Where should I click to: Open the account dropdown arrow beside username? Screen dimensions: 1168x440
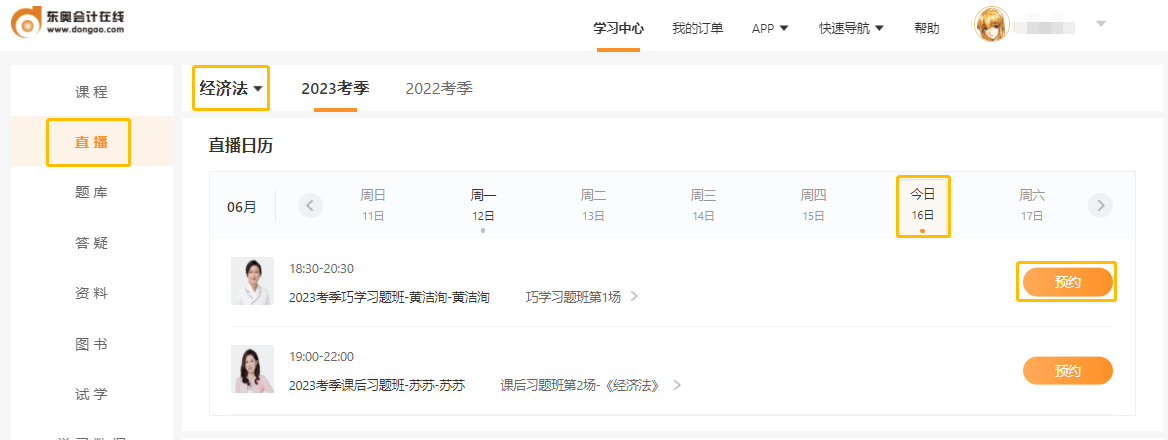(1101, 24)
